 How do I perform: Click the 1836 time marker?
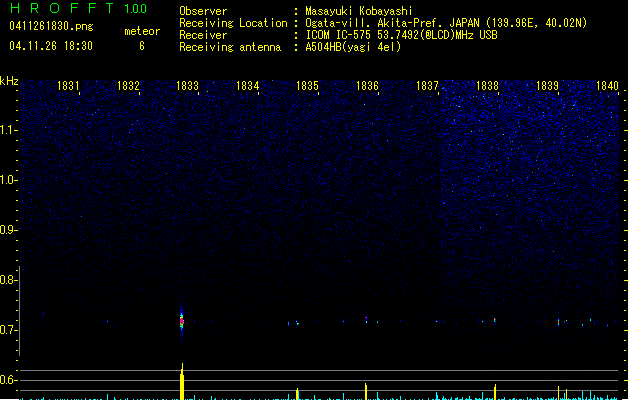[367, 86]
